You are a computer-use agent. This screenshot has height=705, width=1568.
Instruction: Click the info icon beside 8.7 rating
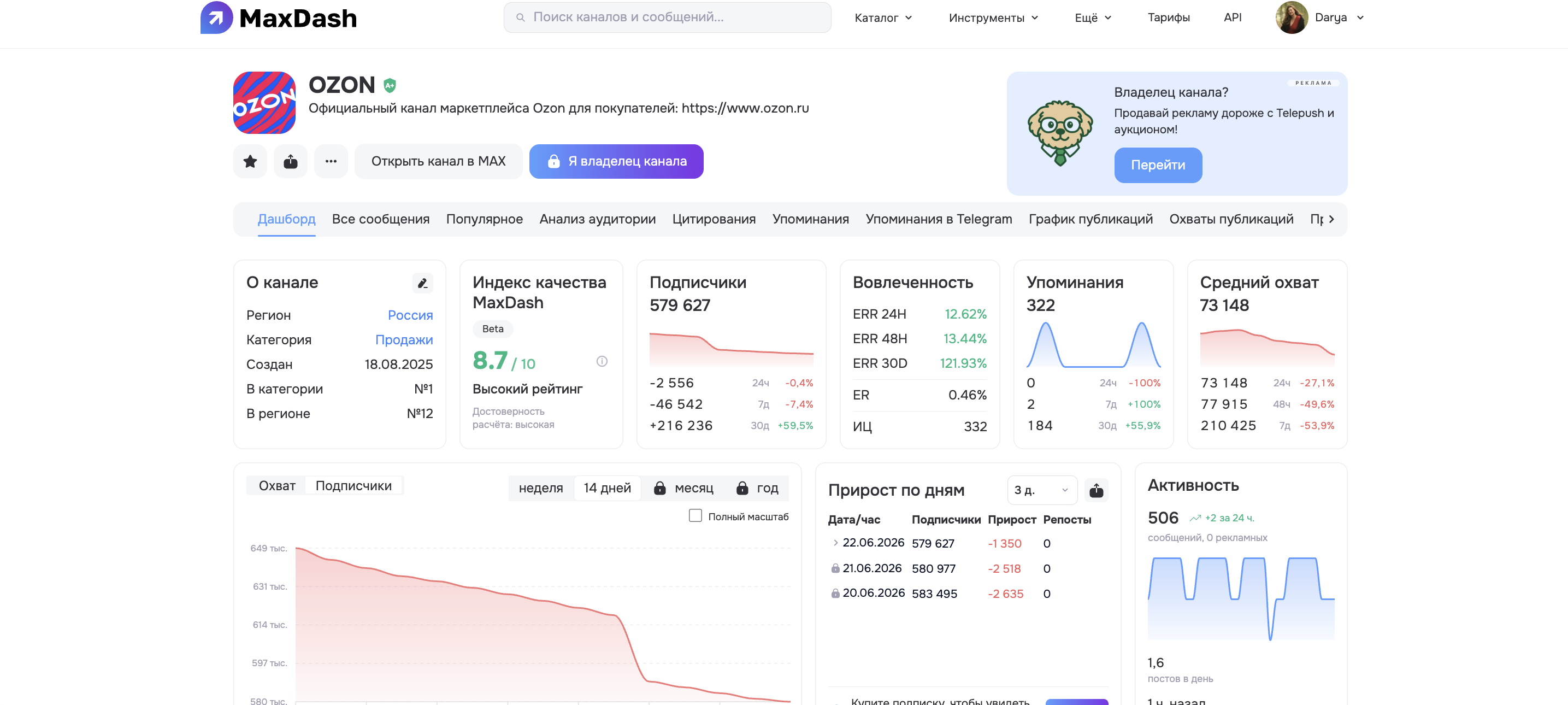[x=602, y=362]
